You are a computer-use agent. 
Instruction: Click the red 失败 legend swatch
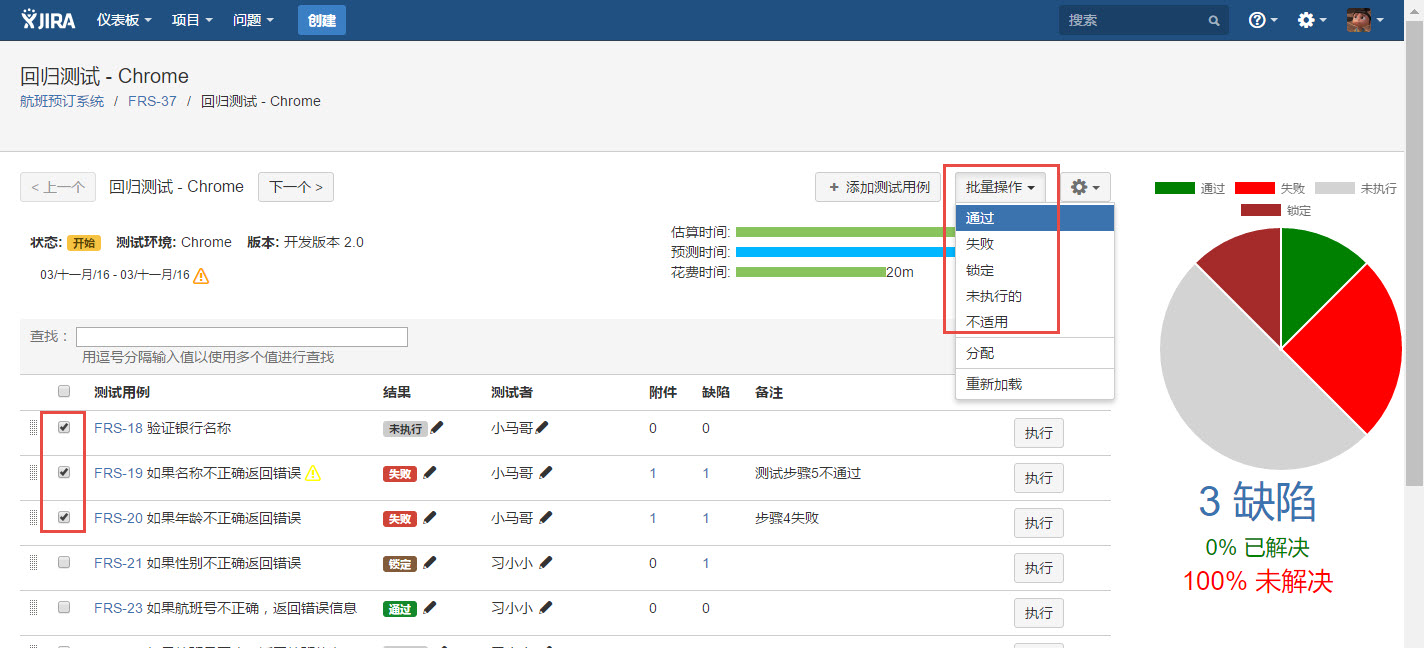point(1255,188)
